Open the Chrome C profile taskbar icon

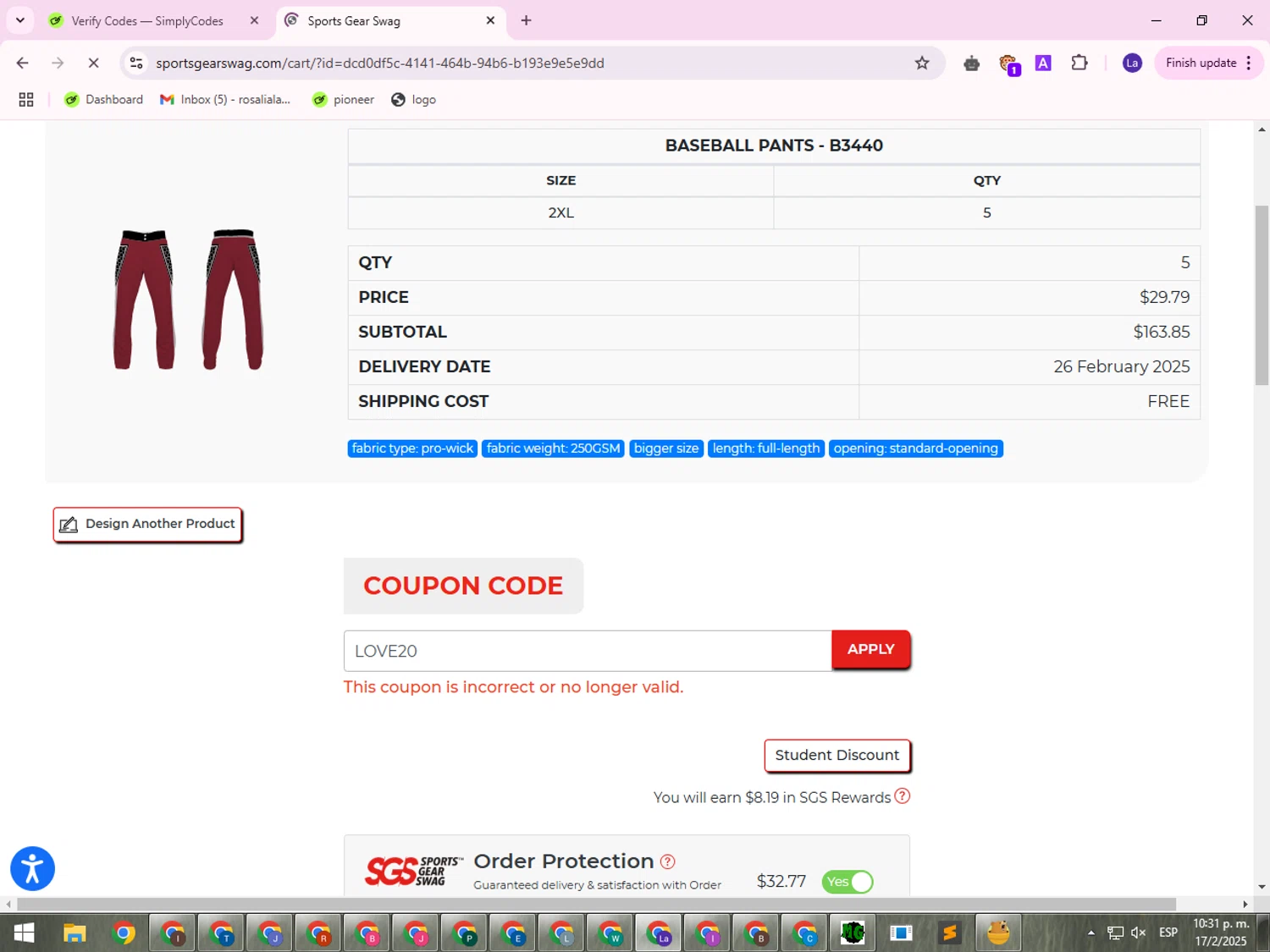[805, 933]
